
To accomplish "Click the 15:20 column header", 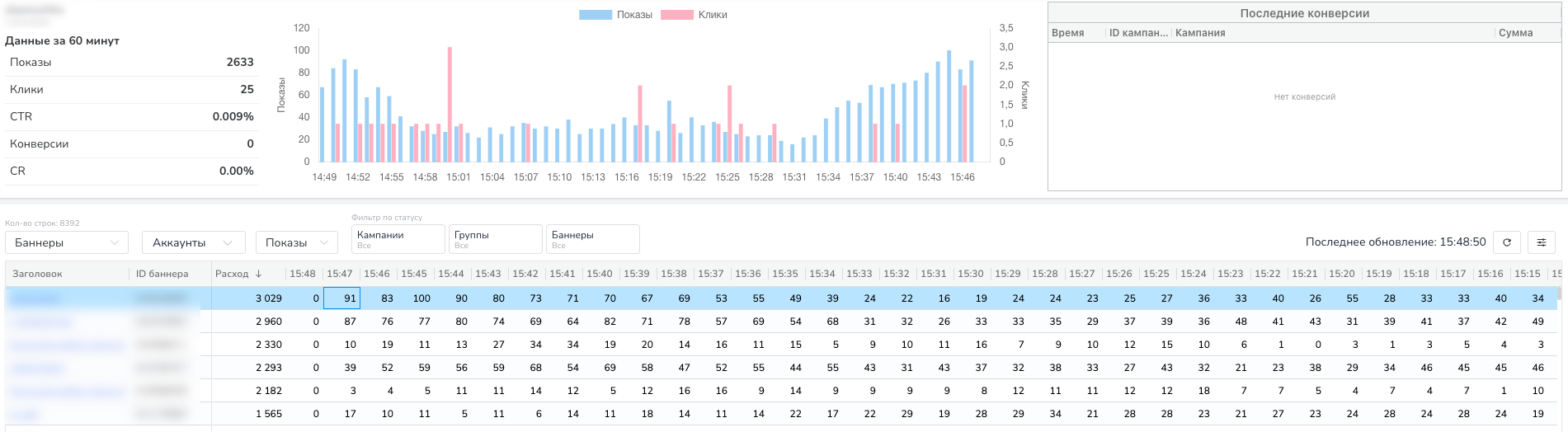I will (1342, 274).
